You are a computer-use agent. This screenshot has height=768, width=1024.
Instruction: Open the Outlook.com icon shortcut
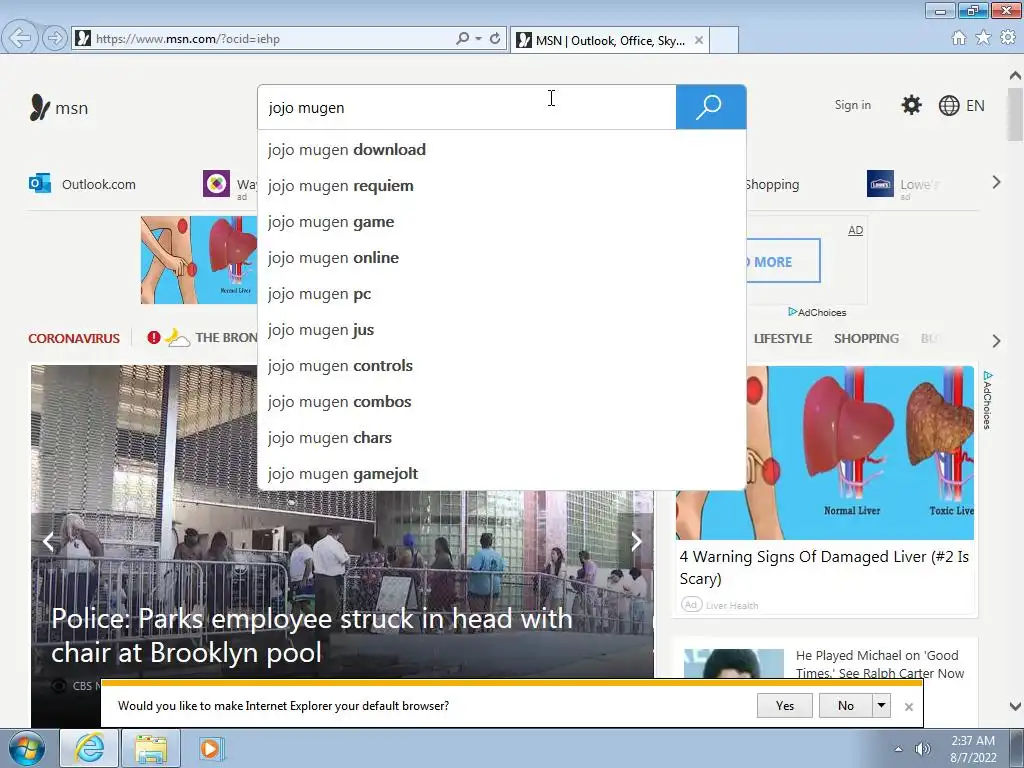(40, 184)
